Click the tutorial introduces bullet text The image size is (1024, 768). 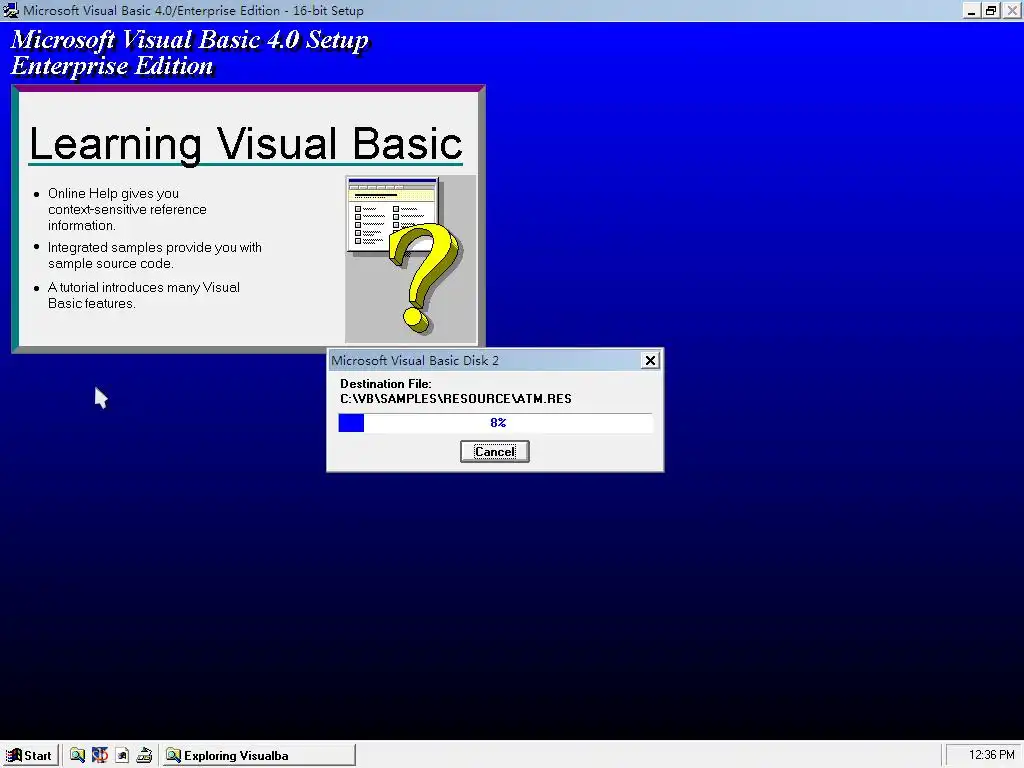(144, 295)
